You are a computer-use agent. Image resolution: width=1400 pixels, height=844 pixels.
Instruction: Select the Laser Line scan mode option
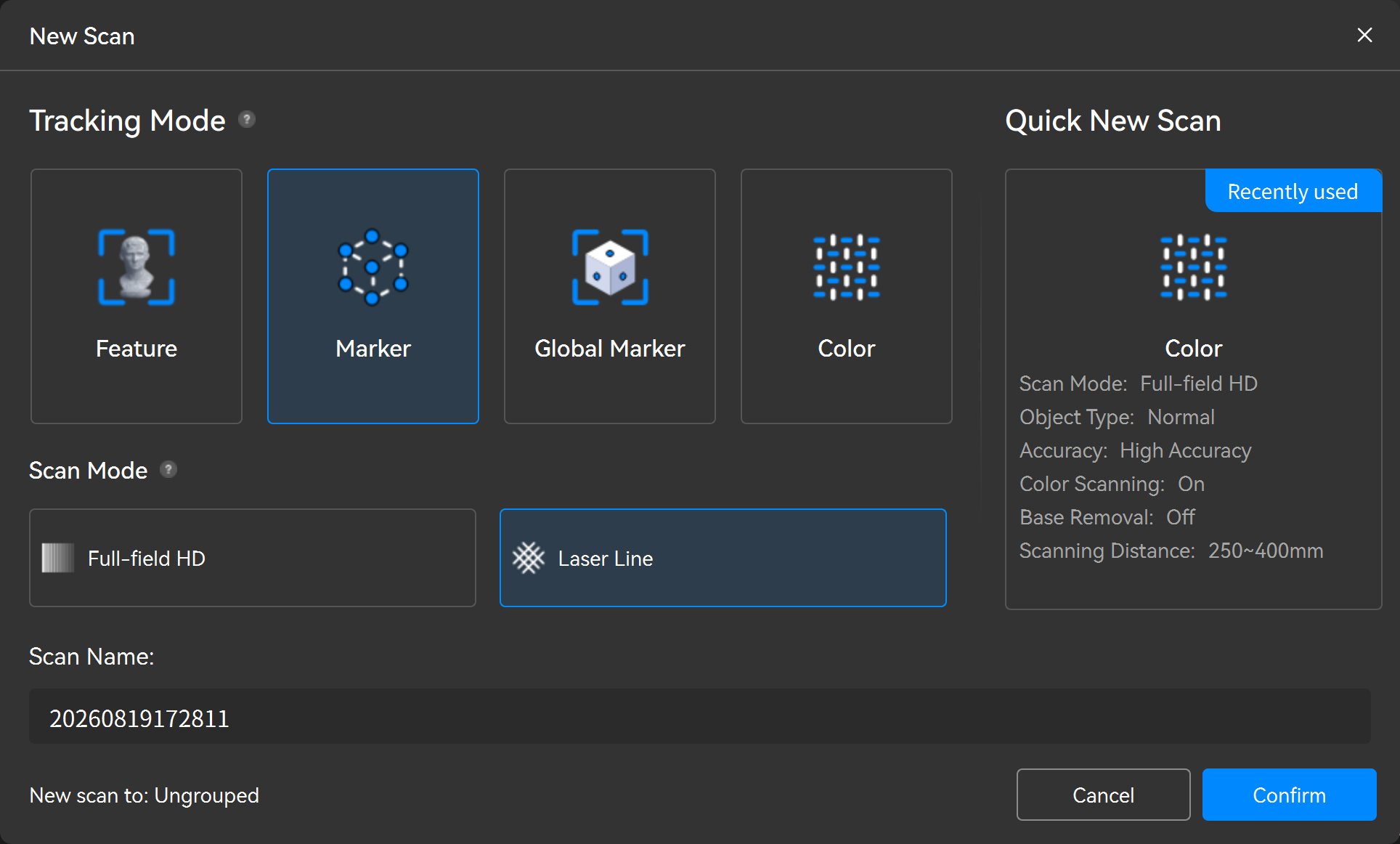point(723,558)
